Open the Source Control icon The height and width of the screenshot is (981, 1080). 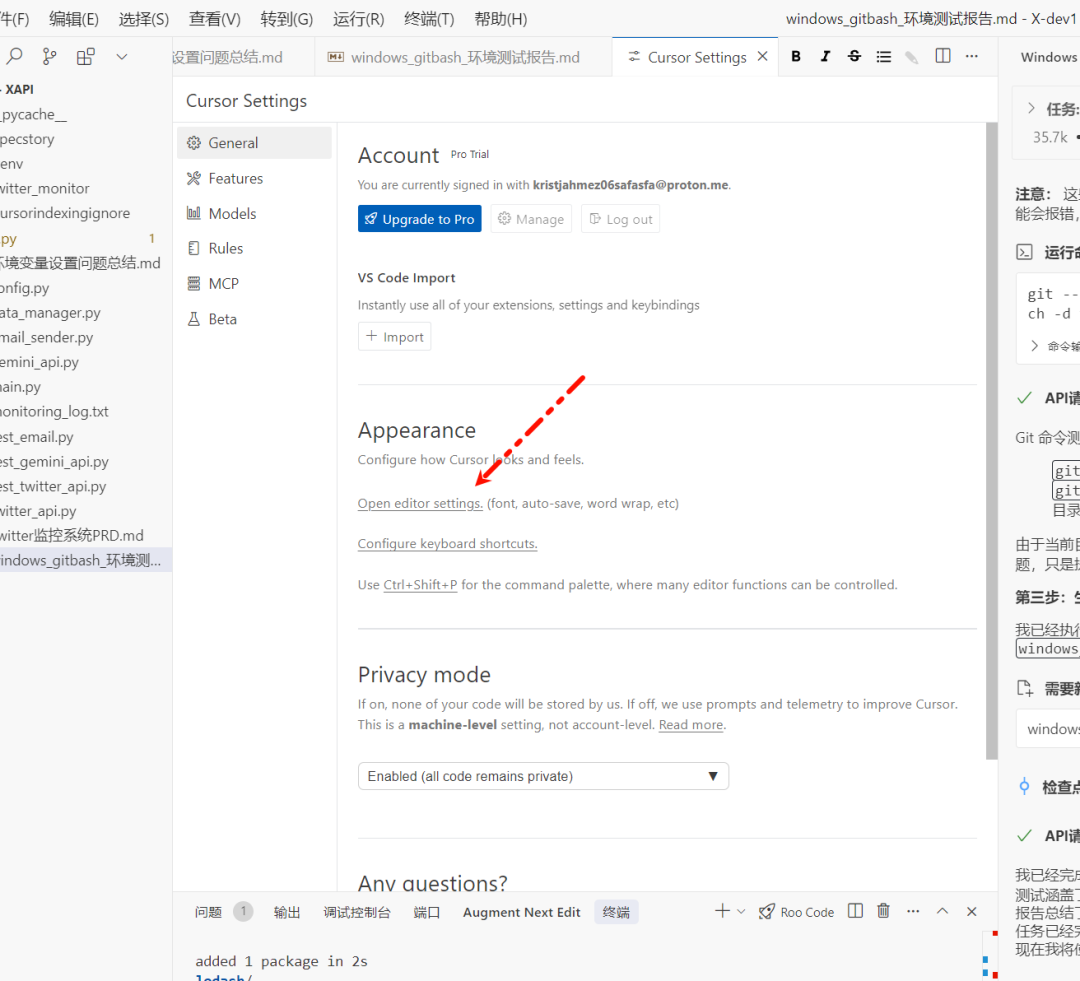click(50, 56)
